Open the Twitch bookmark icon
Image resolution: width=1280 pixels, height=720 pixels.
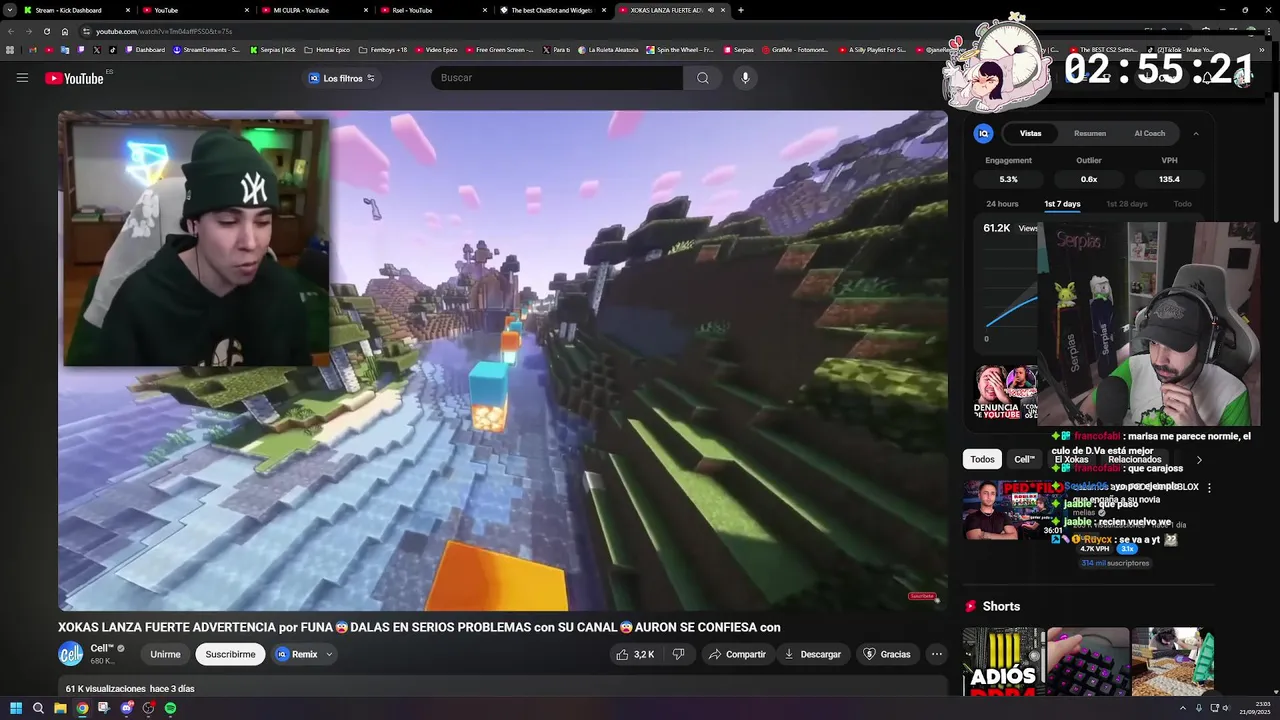81,49
